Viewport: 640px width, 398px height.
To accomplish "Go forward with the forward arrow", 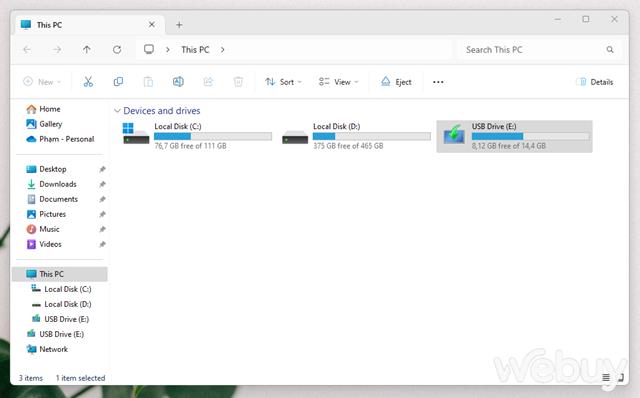I will coord(57,49).
